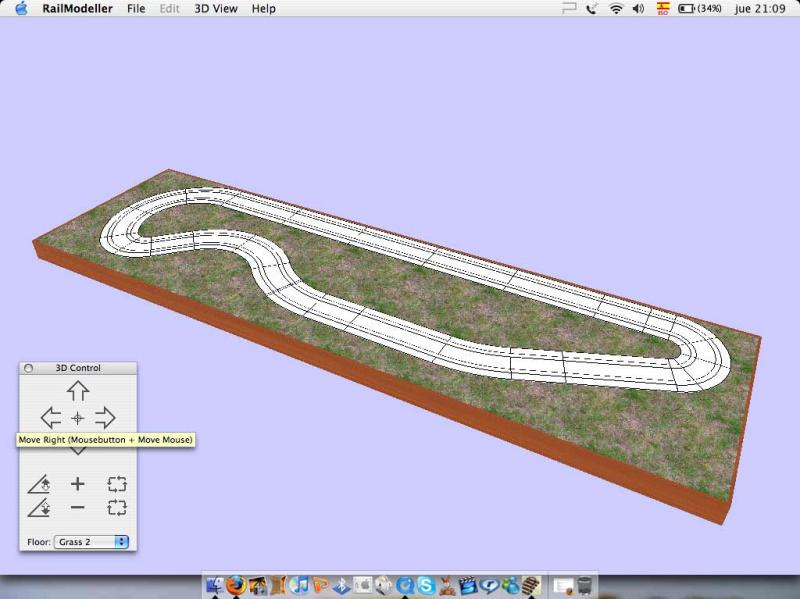The width and height of the screenshot is (800, 599).
Task: Zoom out with the minus icon
Action: [78, 508]
